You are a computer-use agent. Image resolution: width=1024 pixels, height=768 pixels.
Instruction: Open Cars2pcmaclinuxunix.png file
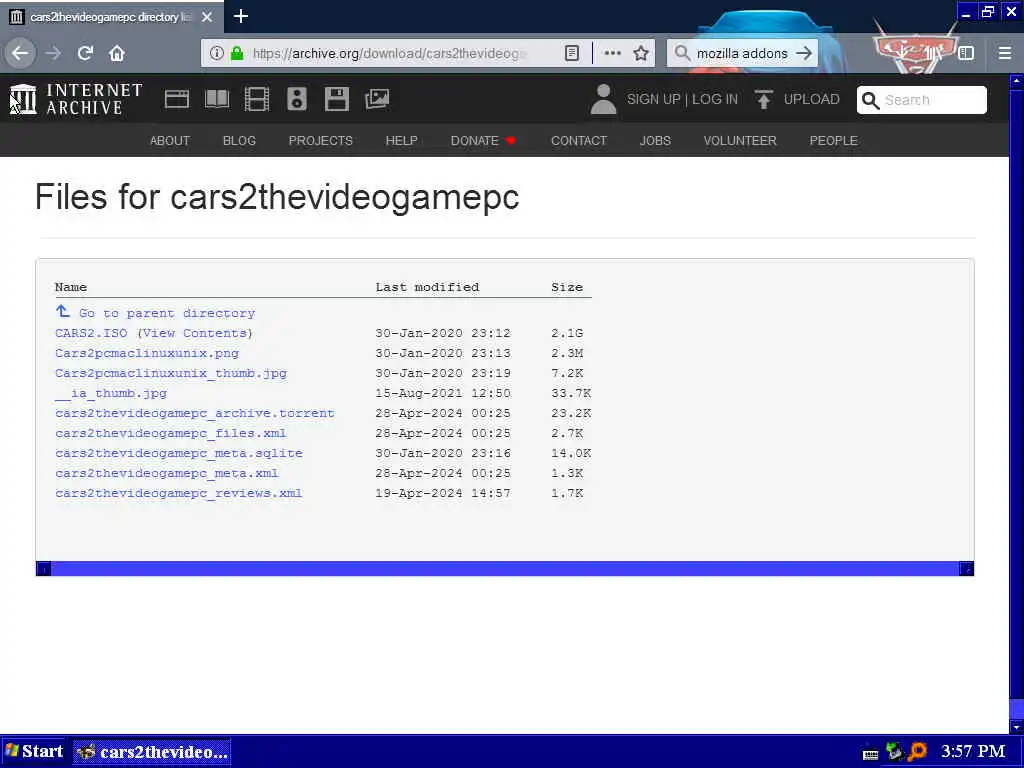pyautogui.click(x=147, y=353)
